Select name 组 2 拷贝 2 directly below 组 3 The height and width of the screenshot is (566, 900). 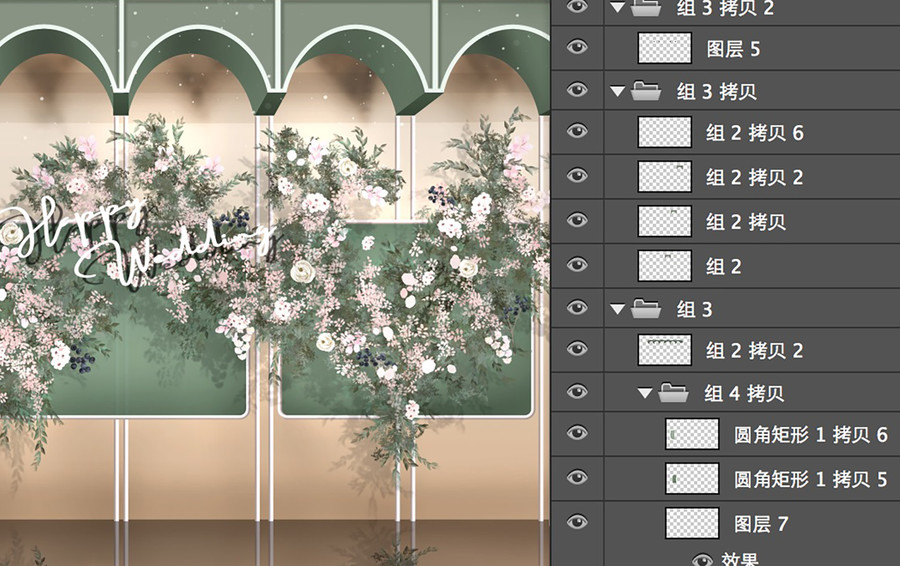[x=755, y=350]
